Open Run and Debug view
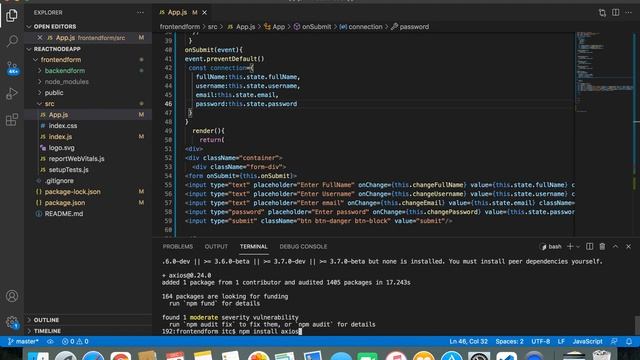The width and height of the screenshot is (640, 360). pos(12,93)
